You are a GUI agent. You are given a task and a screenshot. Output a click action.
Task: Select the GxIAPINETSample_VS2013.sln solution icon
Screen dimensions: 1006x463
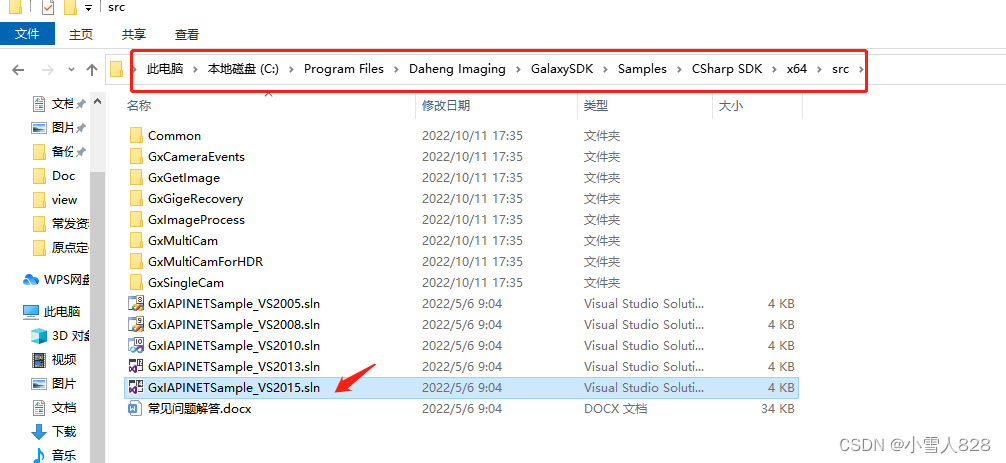pyautogui.click(x=136, y=367)
